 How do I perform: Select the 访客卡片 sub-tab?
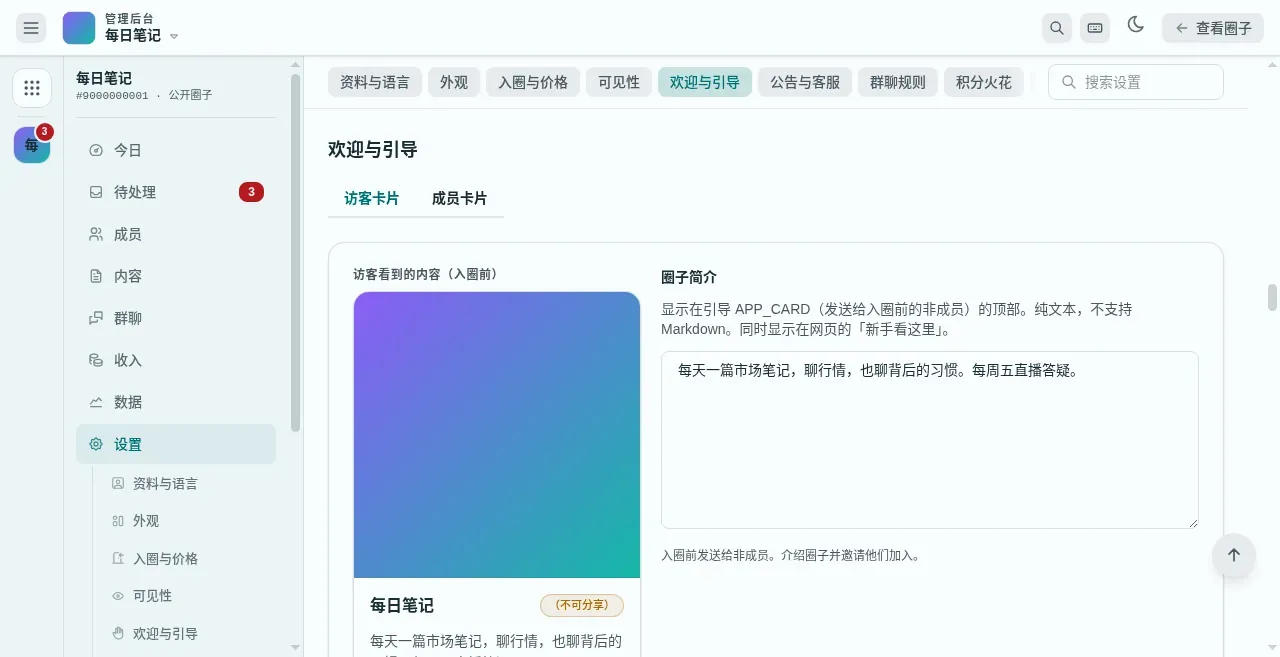click(372, 198)
